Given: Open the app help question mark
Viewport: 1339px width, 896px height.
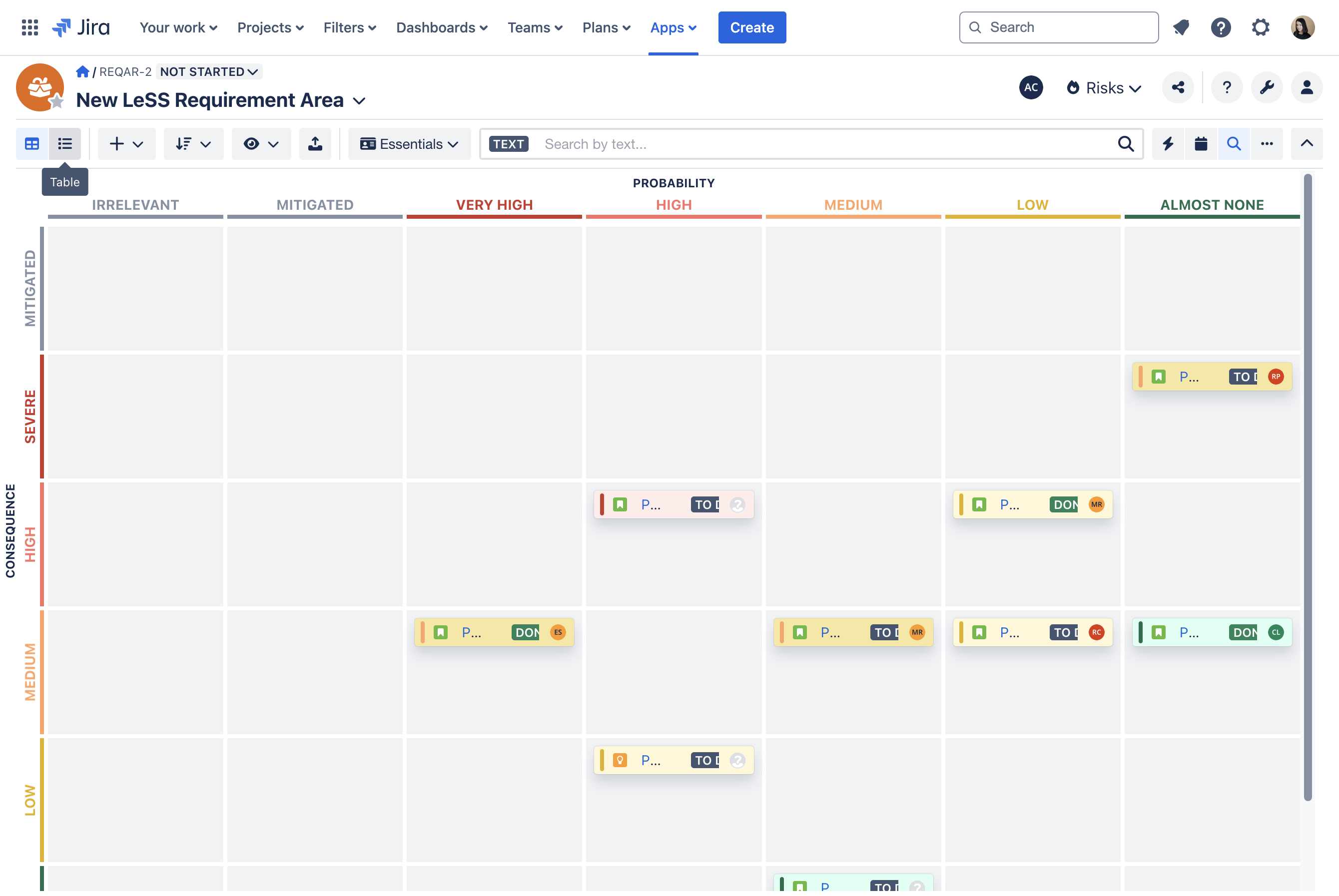Looking at the screenshot, I should [x=1227, y=87].
